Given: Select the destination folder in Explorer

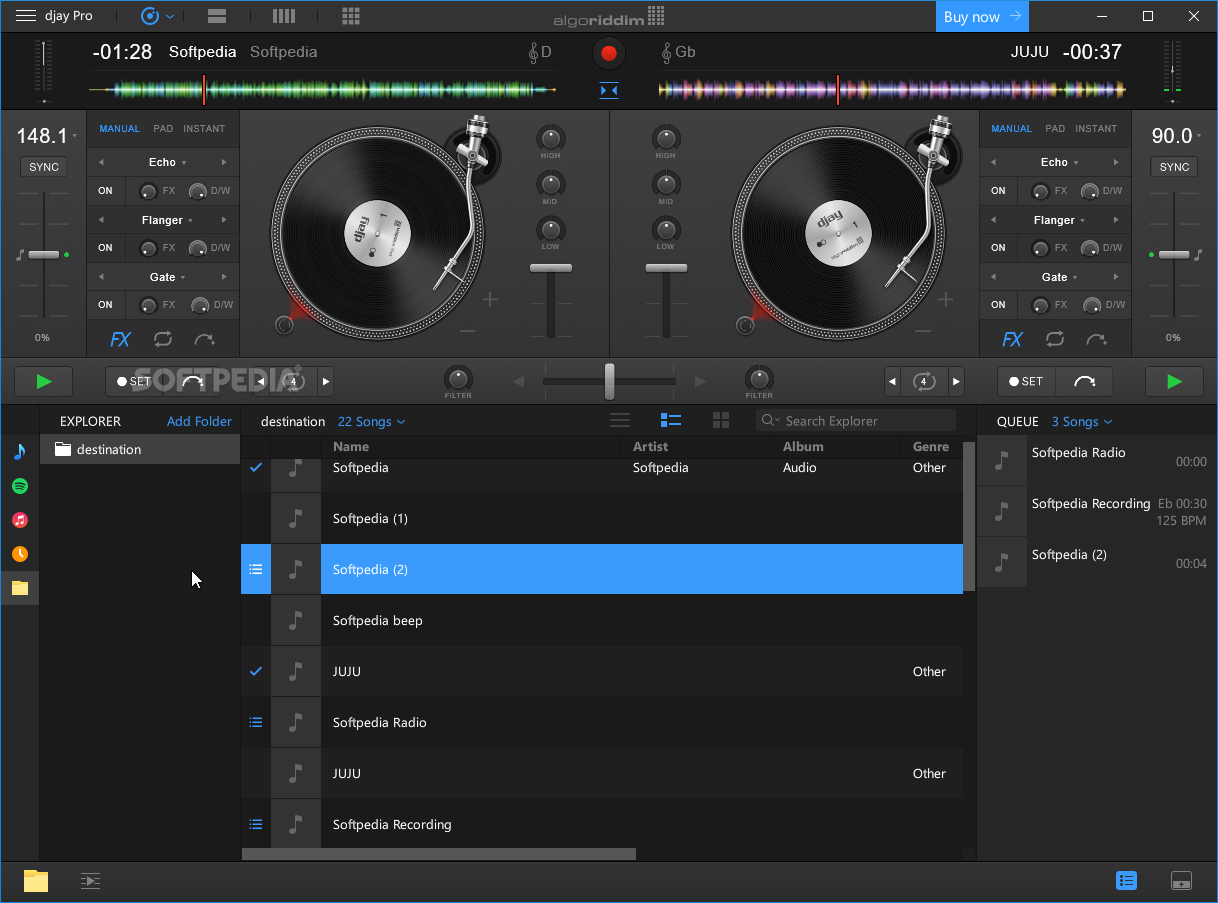Looking at the screenshot, I should (x=140, y=450).
